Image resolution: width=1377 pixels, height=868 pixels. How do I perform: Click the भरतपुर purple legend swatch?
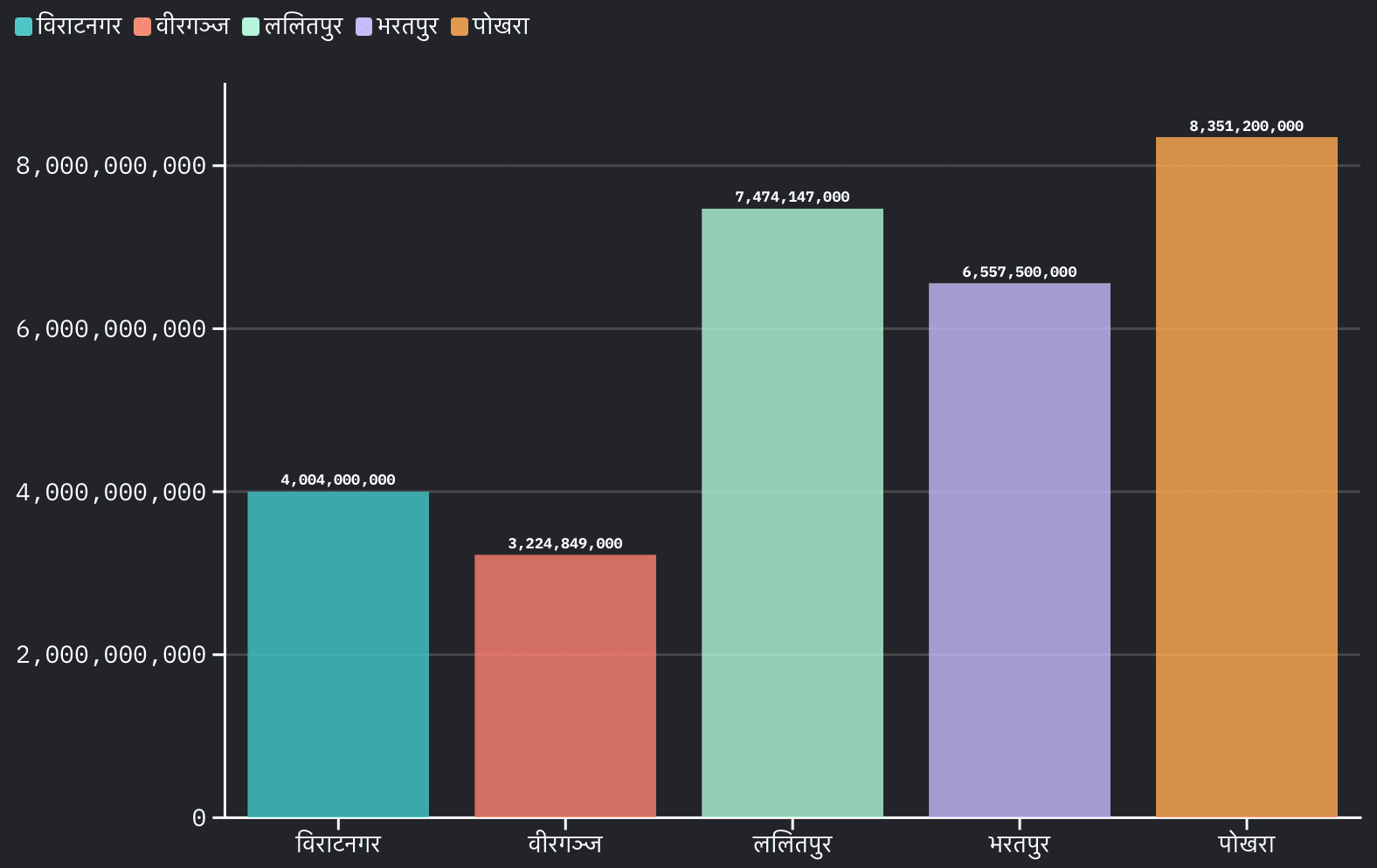point(363,27)
